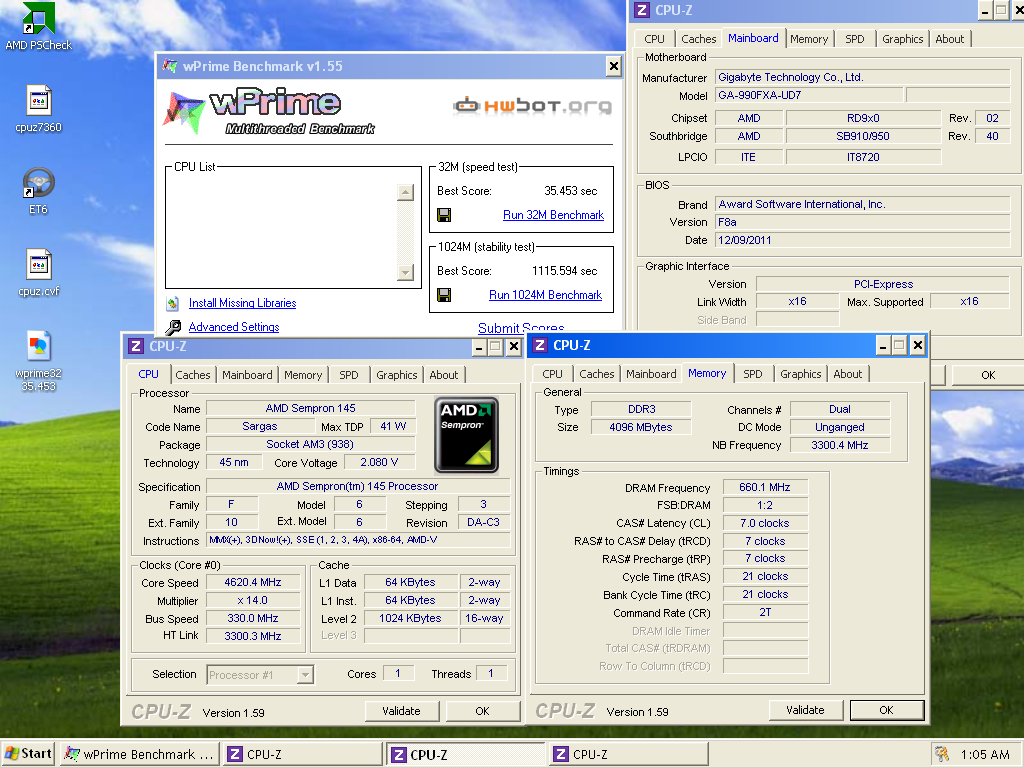The height and width of the screenshot is (768, 1024).
Task: Click OK in the CPU-Z Memory window
Action: pyautogui.click(x=886, y=710)
